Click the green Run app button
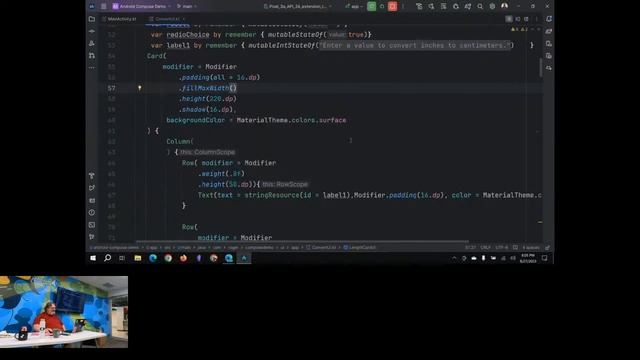Image resolution: width=640 pixels, height=360 pixels. (x=371, y=6)
